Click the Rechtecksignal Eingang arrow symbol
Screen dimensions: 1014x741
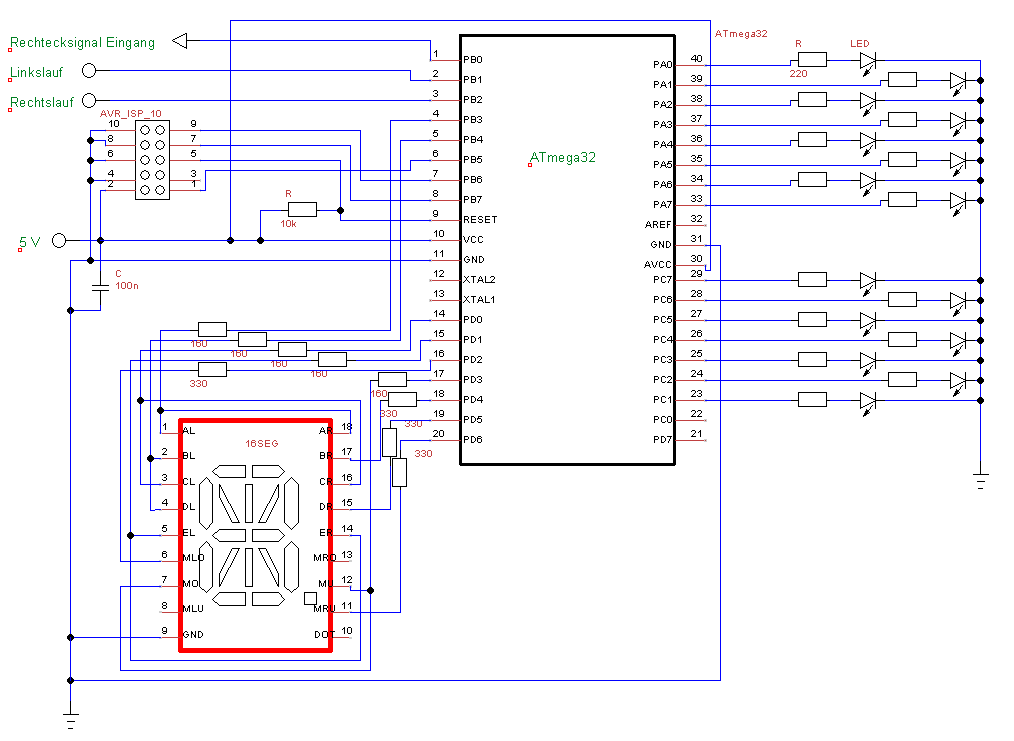(180, 41)
